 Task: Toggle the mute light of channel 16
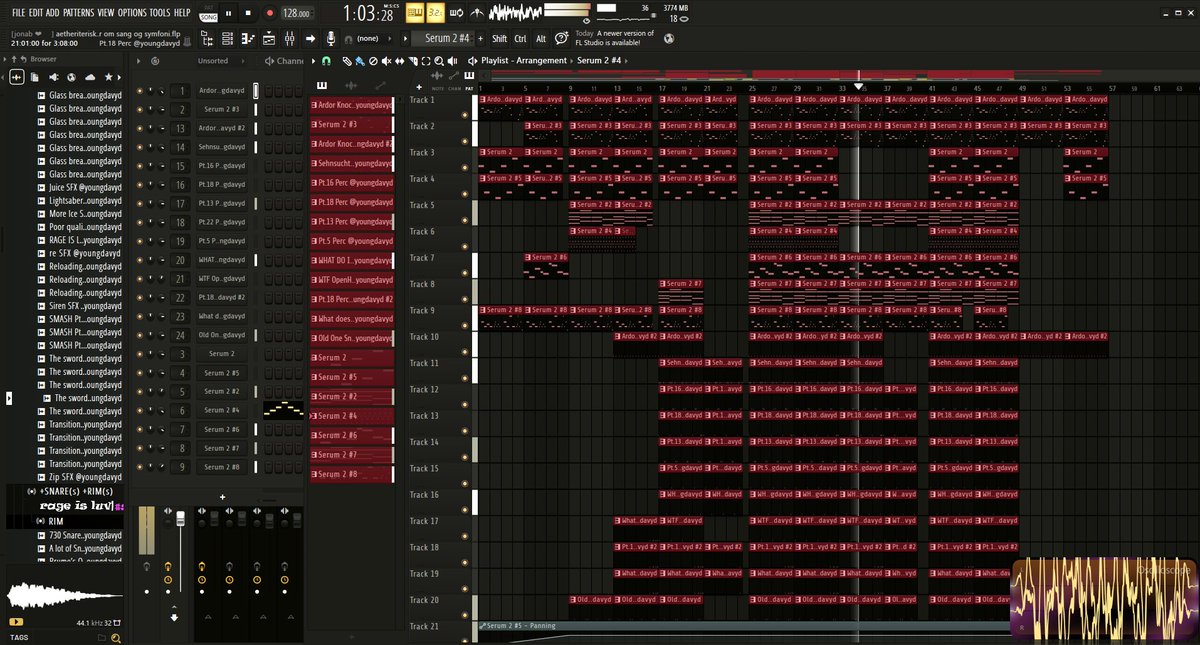coord(141,185)
